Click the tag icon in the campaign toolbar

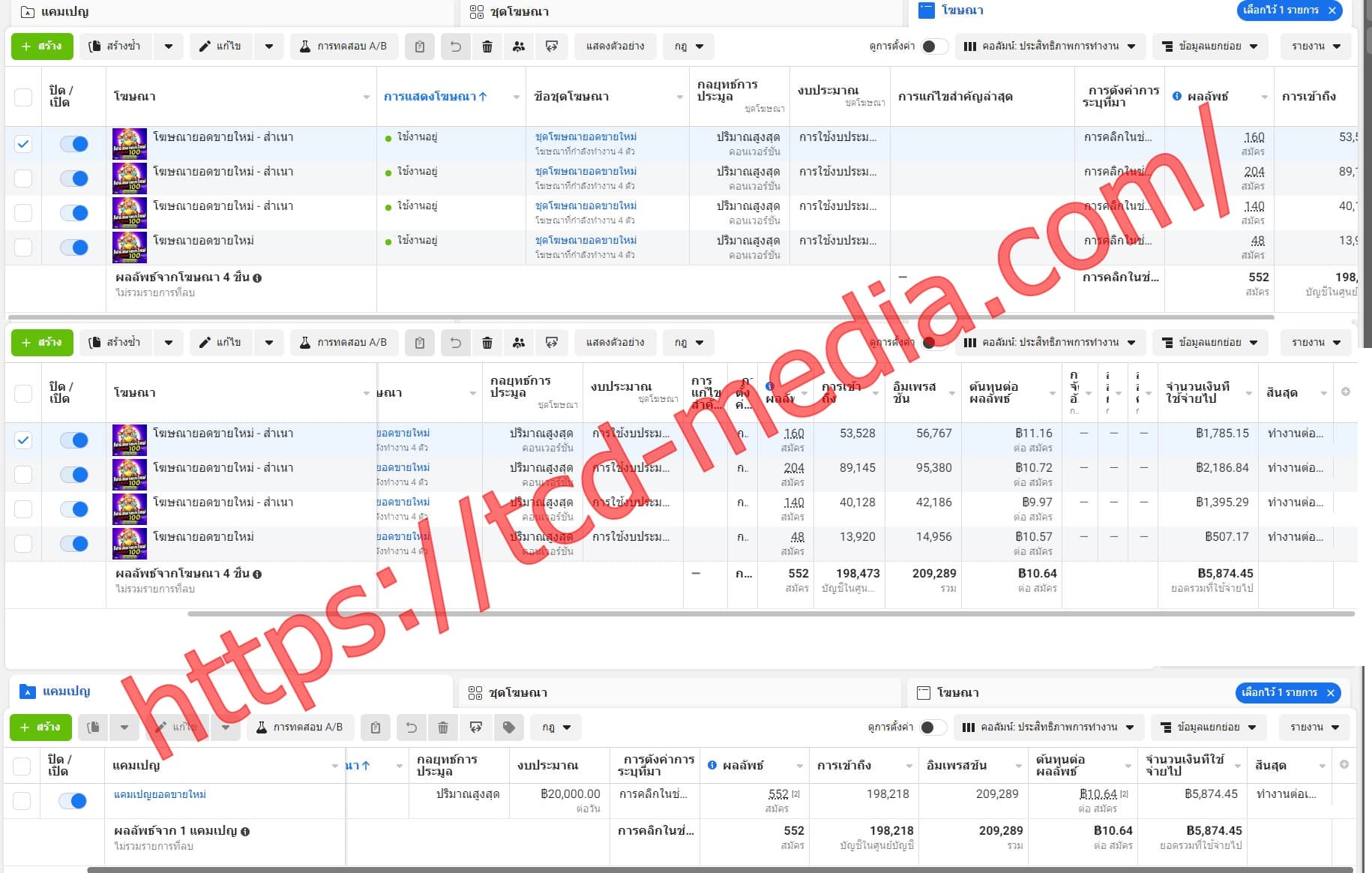pos(508,727)
